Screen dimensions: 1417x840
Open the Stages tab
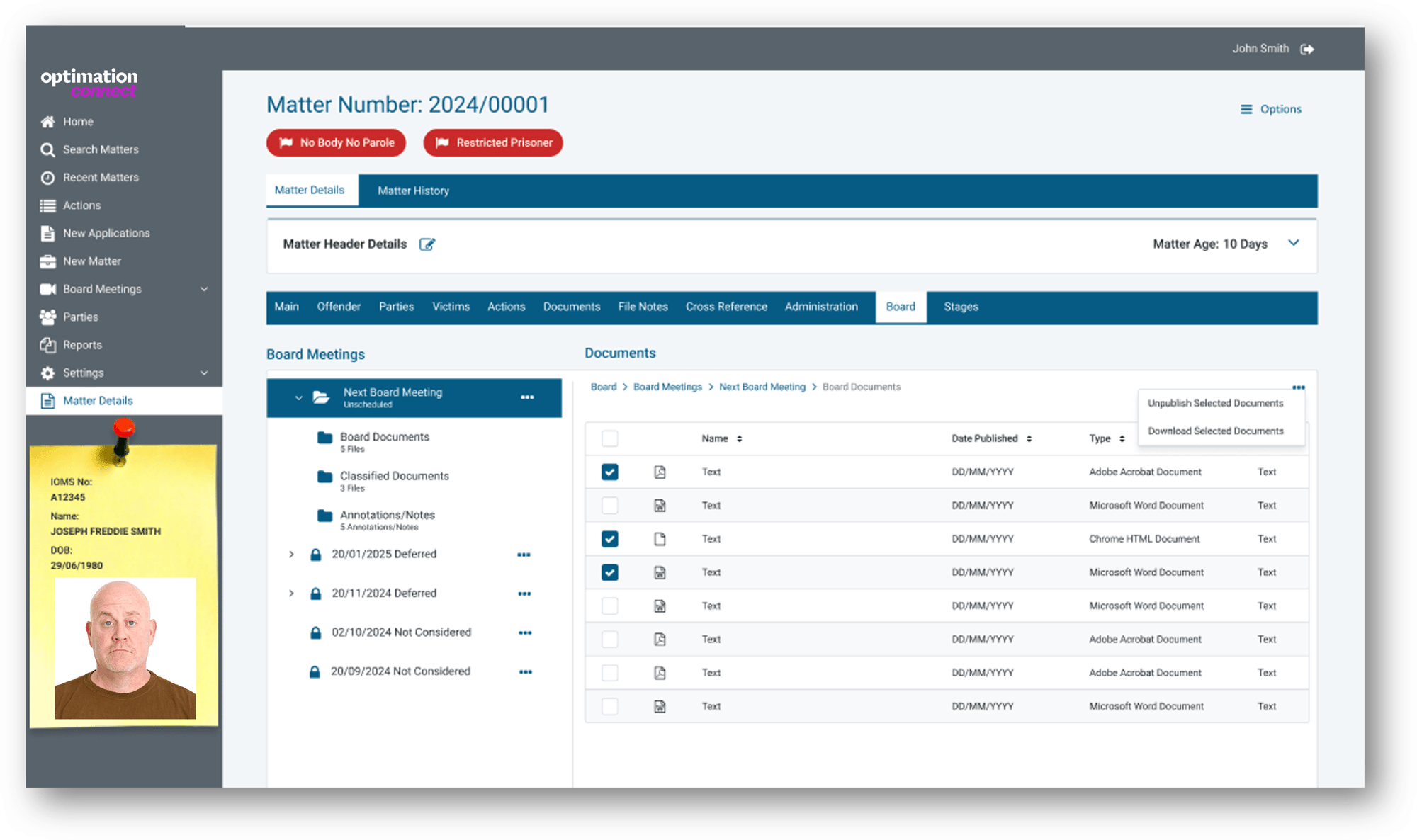[x=961, y=307]
